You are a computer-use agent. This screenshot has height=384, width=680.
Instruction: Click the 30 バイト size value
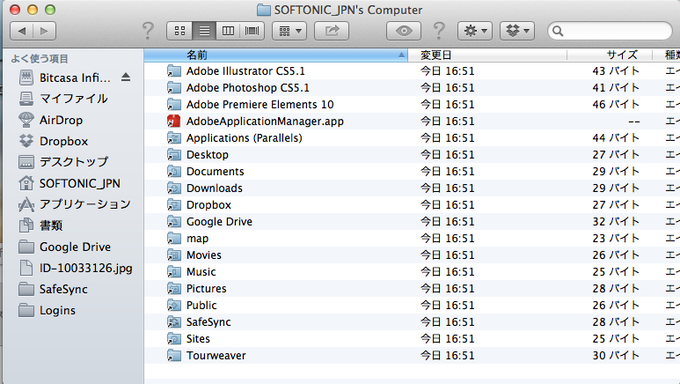[616, 355]
